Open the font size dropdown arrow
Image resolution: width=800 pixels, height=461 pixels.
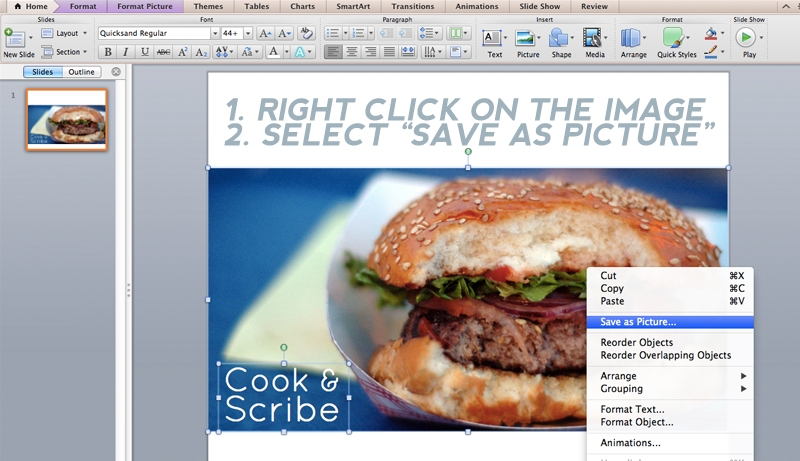(248, 33)
